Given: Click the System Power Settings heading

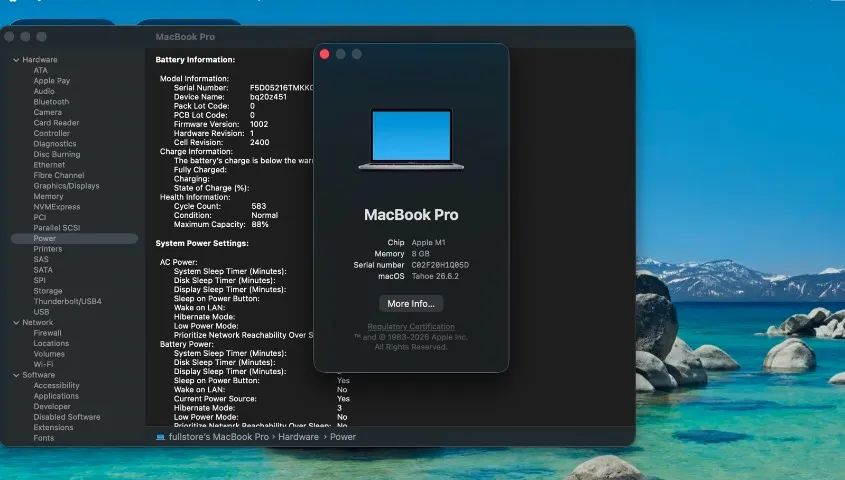Looking at the screenshot, I should [x=202, y=244].
